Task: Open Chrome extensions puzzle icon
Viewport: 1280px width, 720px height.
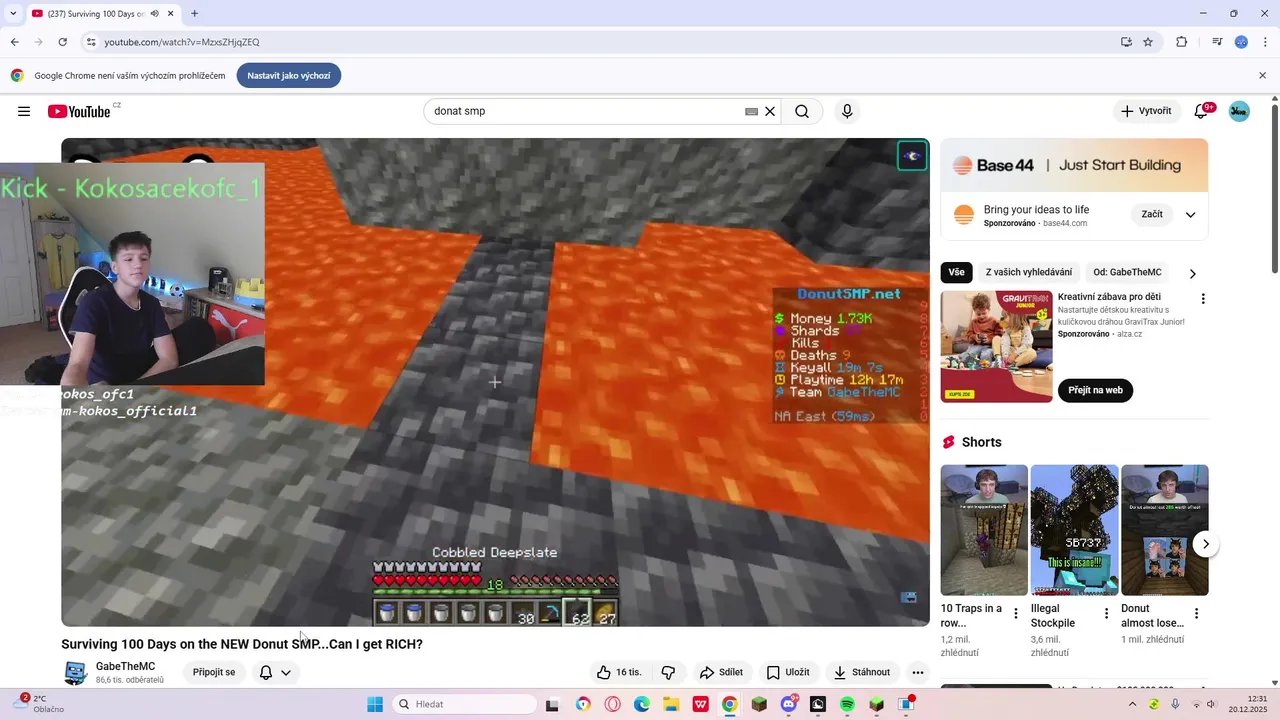Action: (1181, 42)
